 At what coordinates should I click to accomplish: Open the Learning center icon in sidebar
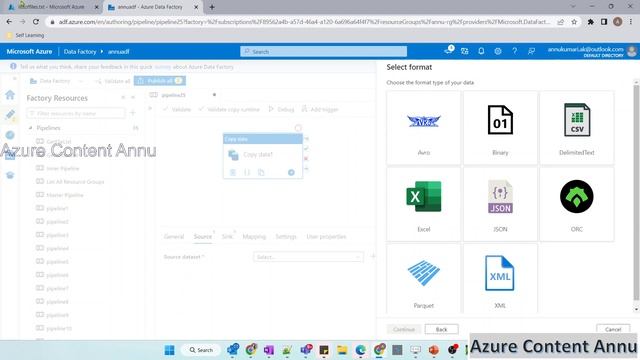point(10,175)
